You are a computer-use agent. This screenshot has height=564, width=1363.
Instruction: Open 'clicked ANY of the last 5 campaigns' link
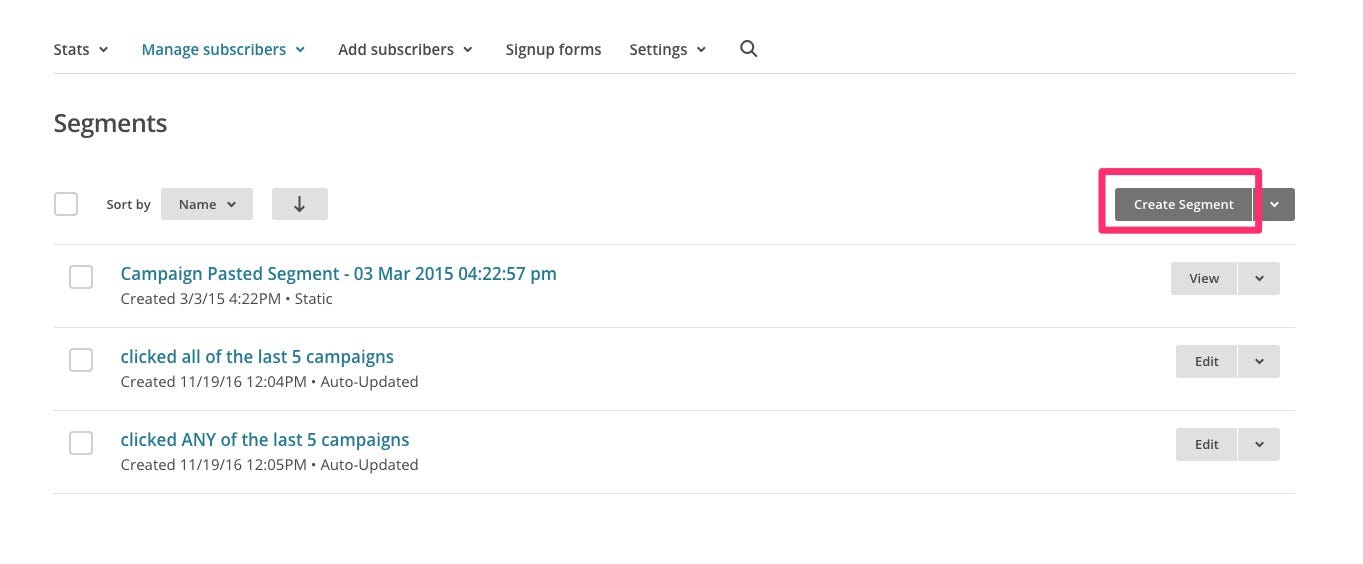[x=265, y=440]
